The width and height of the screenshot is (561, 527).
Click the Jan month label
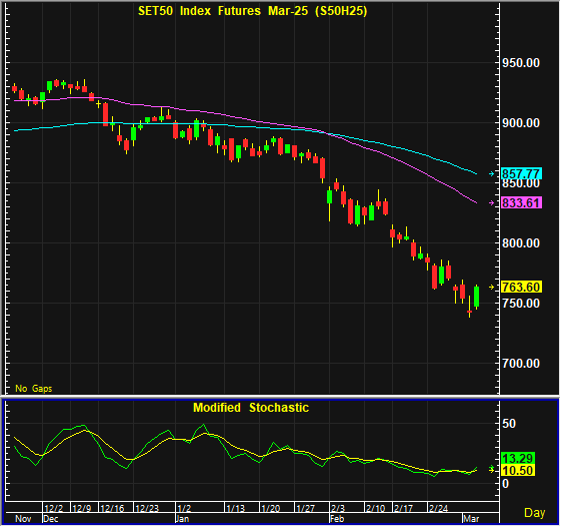(182, 519)
